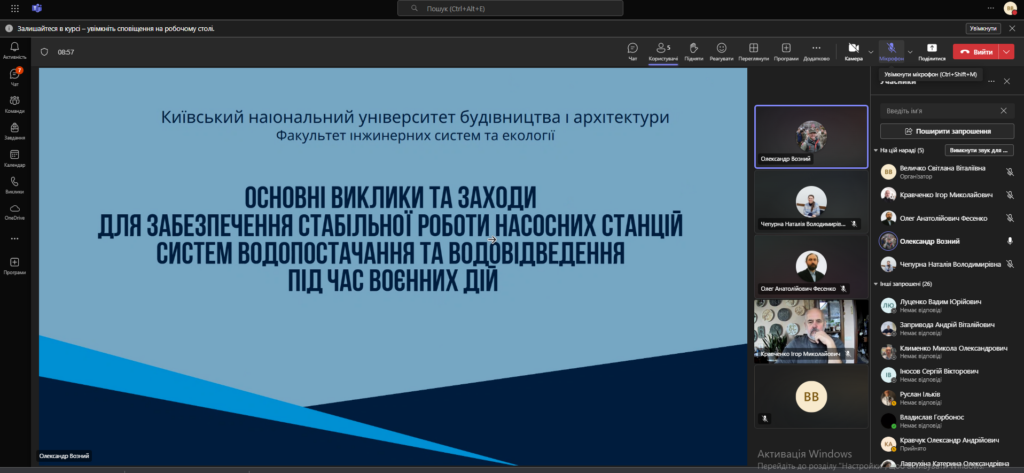Open the More (Додатково) actions menu
The width and height of the screenshot is (1024, 473).
tap(815, 51)
